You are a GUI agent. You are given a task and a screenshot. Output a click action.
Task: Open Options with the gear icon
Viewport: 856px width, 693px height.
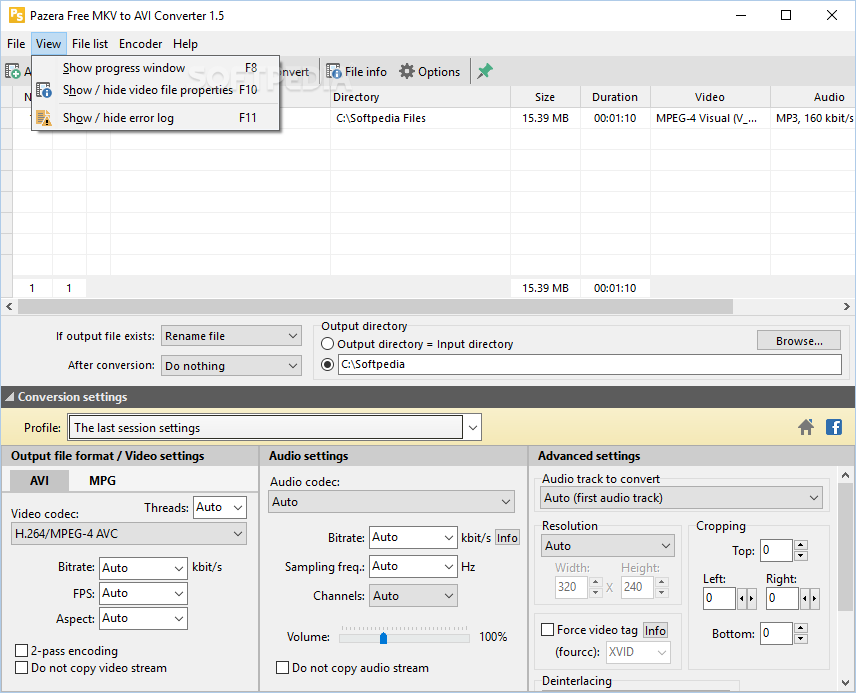click(429, 72)
